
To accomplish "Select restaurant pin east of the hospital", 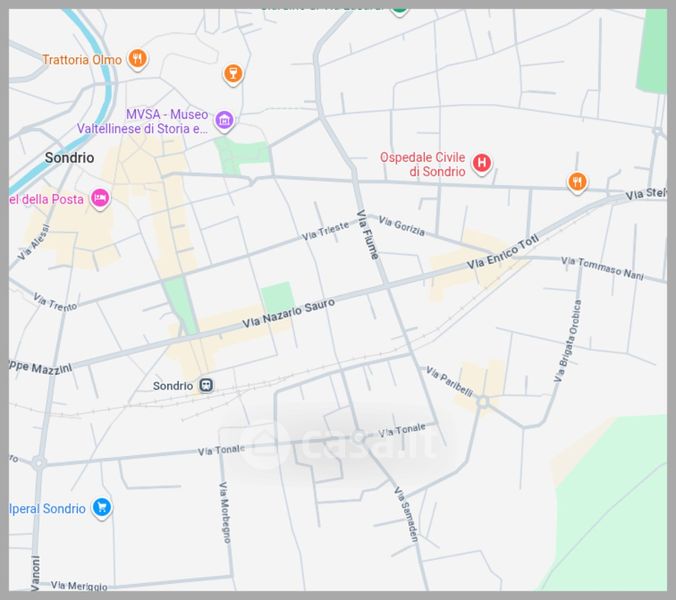I will point(577,181).
